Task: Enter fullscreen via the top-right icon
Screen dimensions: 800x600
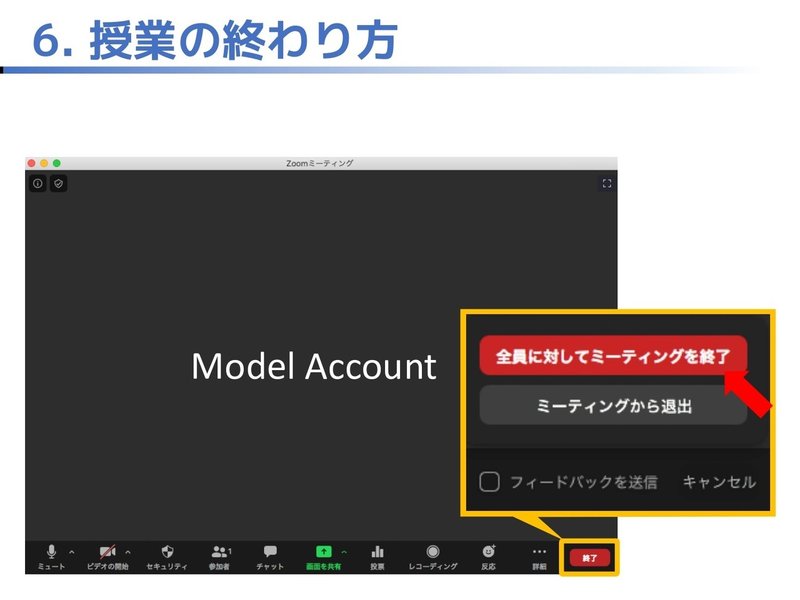Action: click(x=606, y=183)
